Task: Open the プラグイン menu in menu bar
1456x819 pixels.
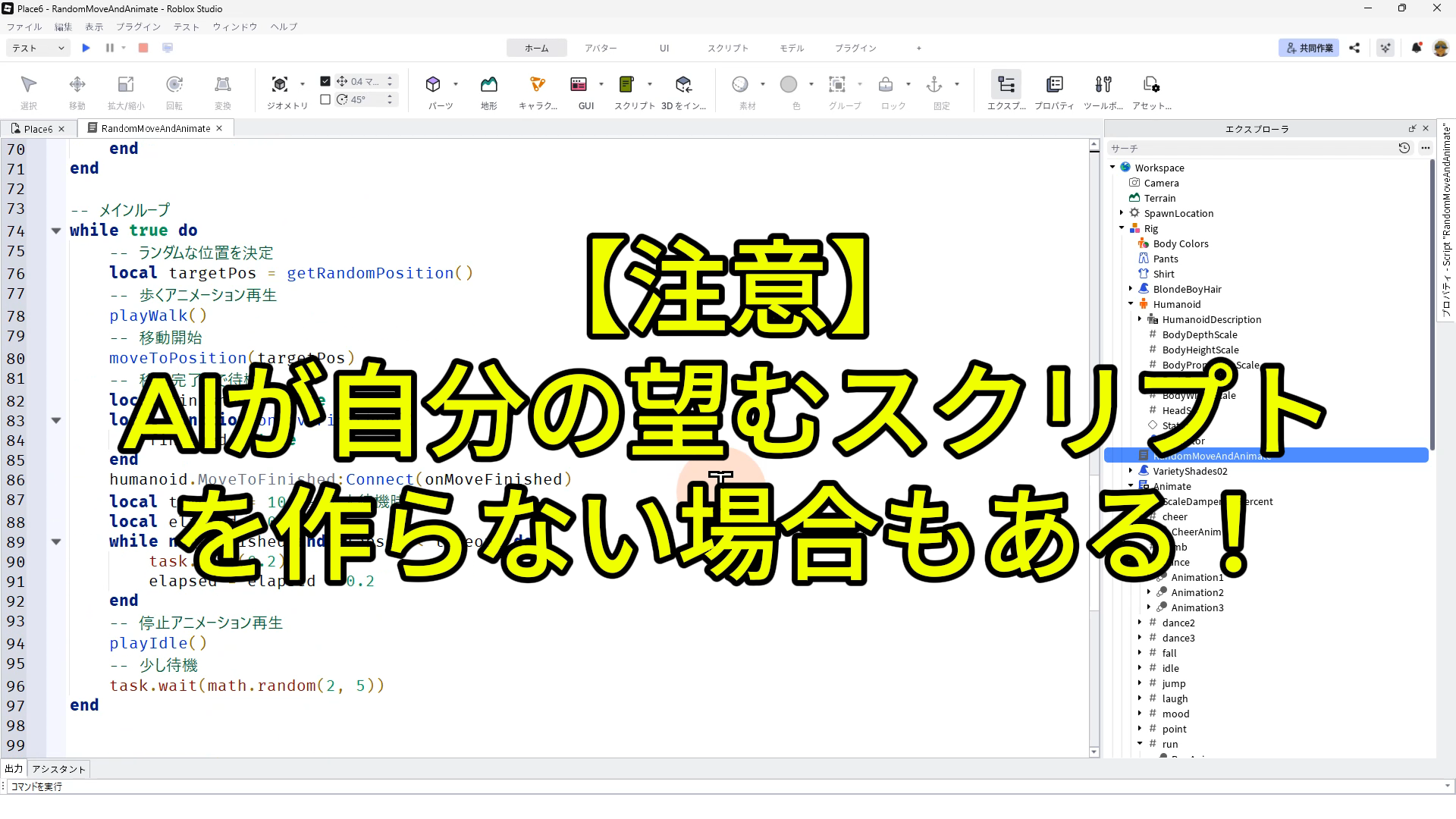Action: pos(138,27)
